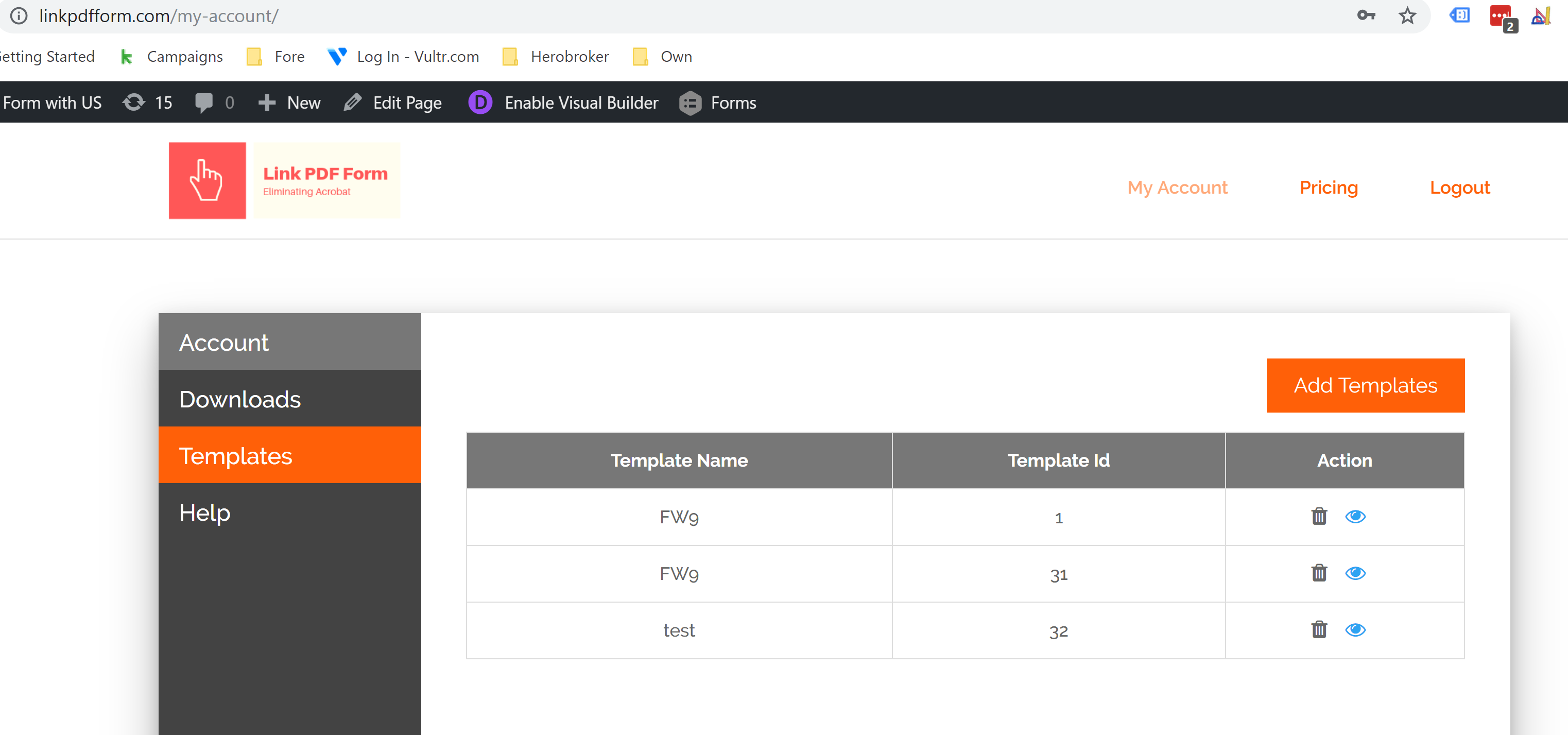View the test template via eye icon

pos(1355,629)
